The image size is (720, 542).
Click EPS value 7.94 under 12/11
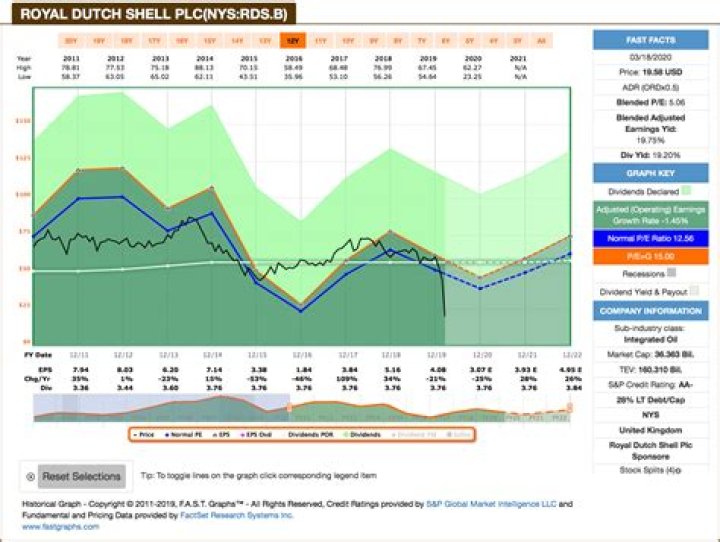click(x=80, y=370)
